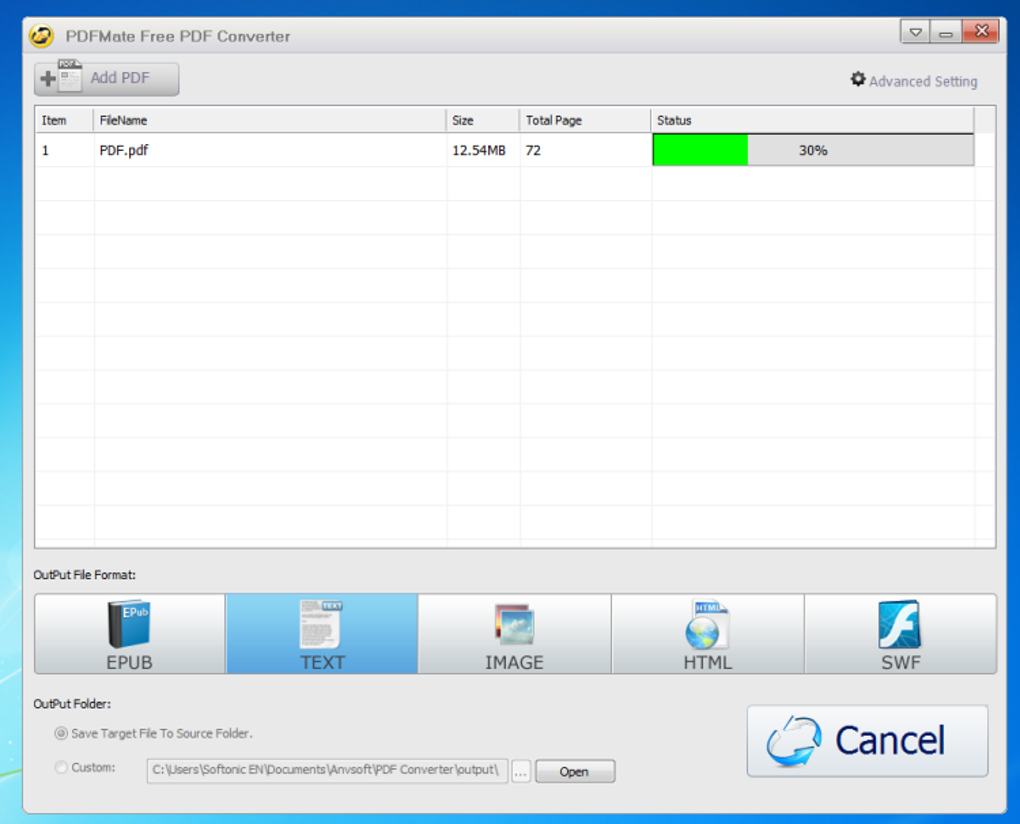
Task: Click the FileName column header
Action: point(270,120)
